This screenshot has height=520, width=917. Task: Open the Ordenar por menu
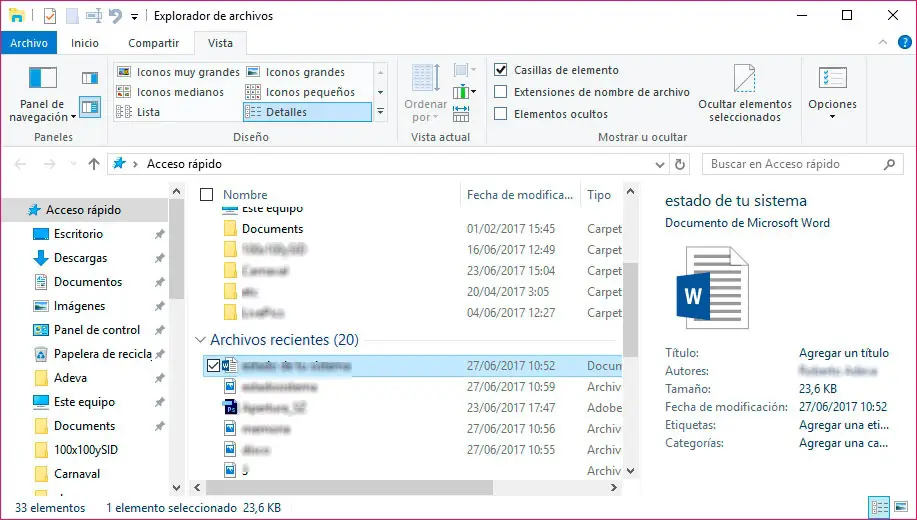426,94
